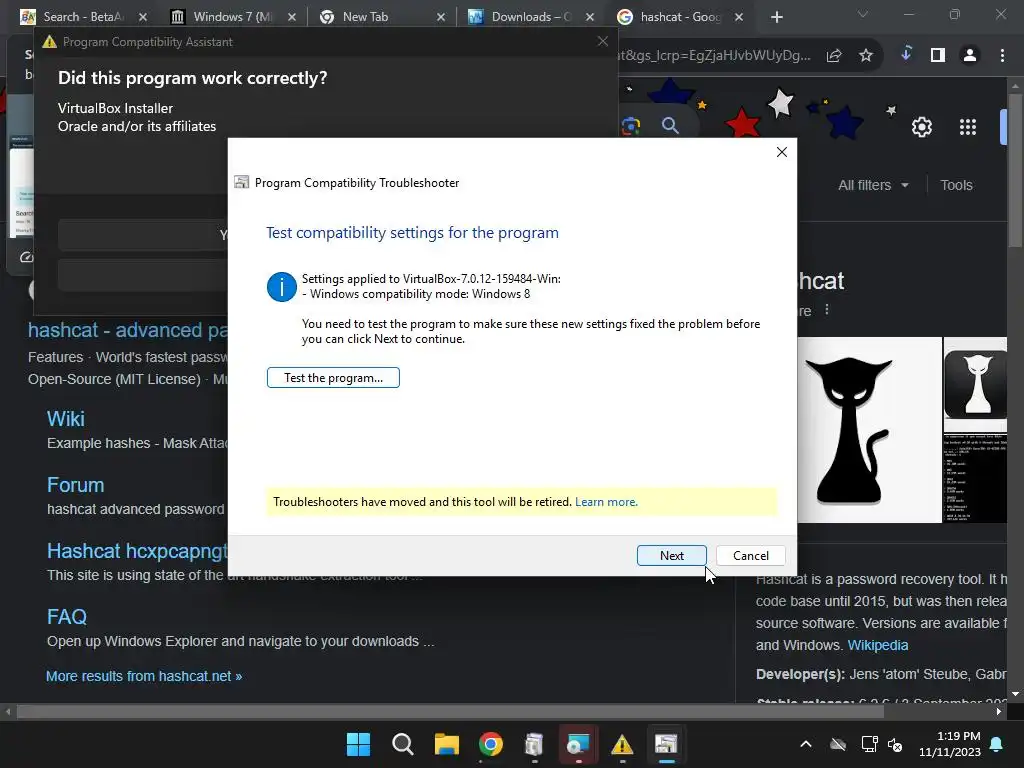
Task: Open the archive utility taskbar icon
Action: point(534,744)
